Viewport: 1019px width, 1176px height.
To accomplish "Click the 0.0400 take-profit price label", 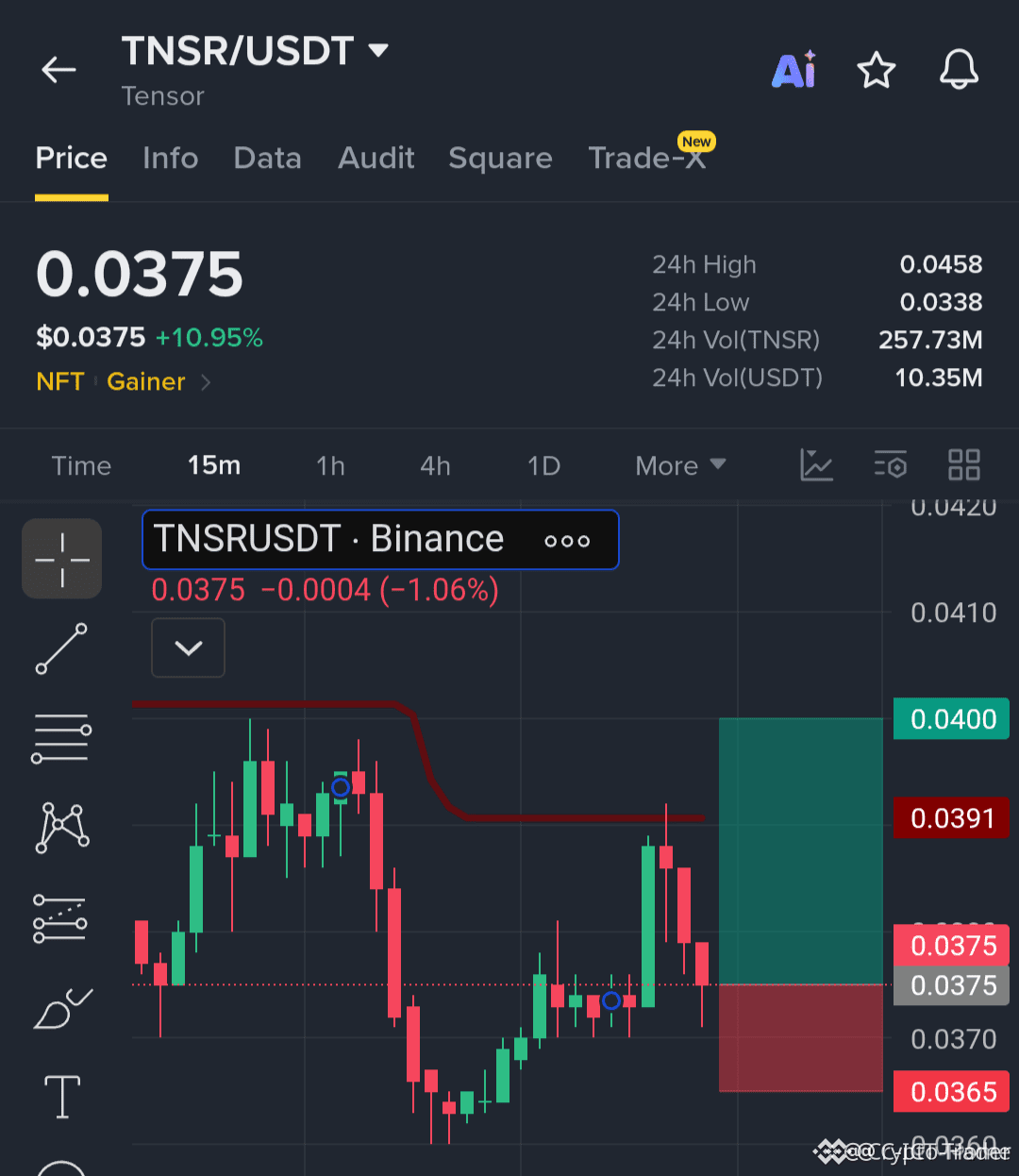I will [x=952, y=719].
